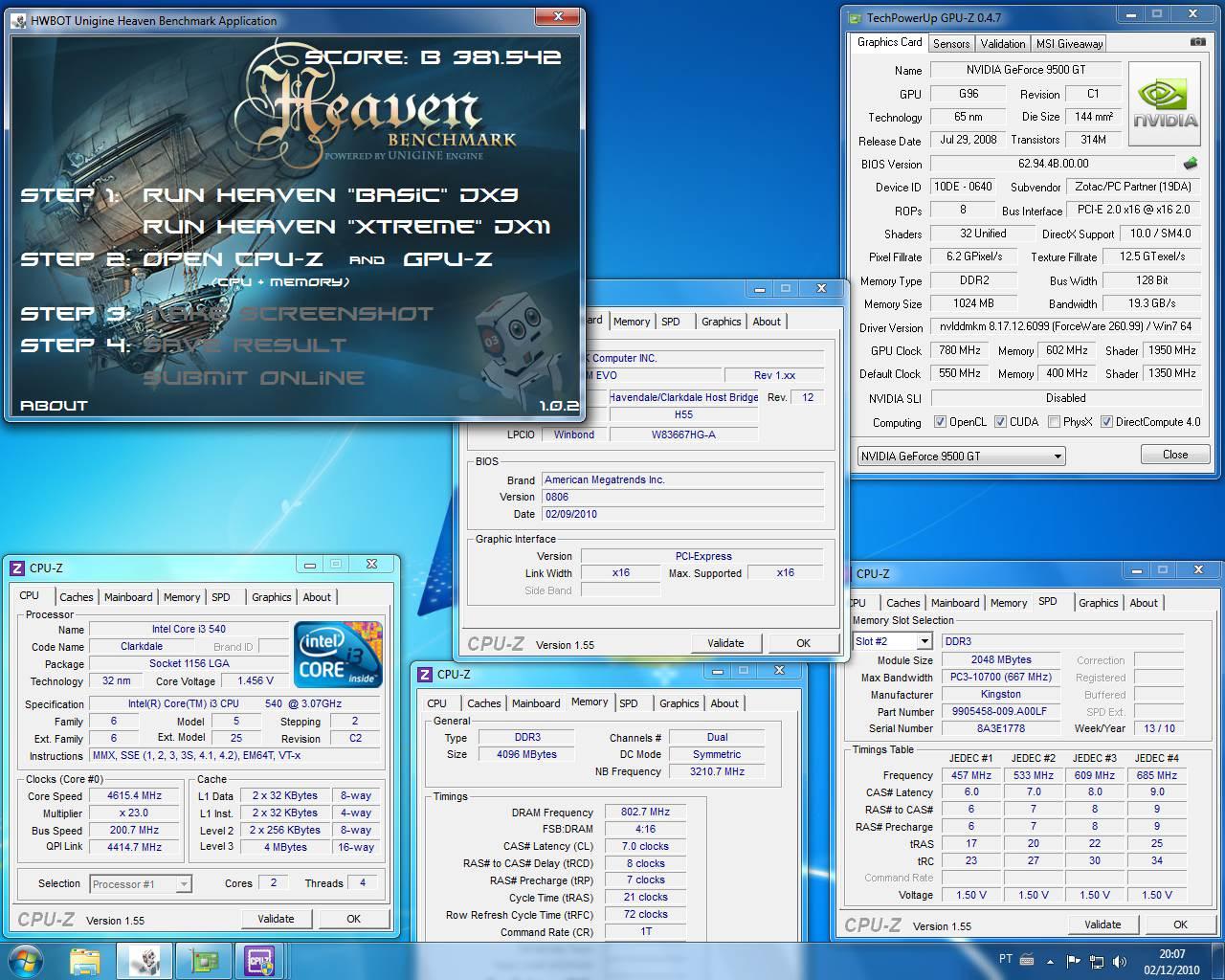Open About tab in the Mainboard CPU-Z window
1225x980 pixels.
(767, 322)
